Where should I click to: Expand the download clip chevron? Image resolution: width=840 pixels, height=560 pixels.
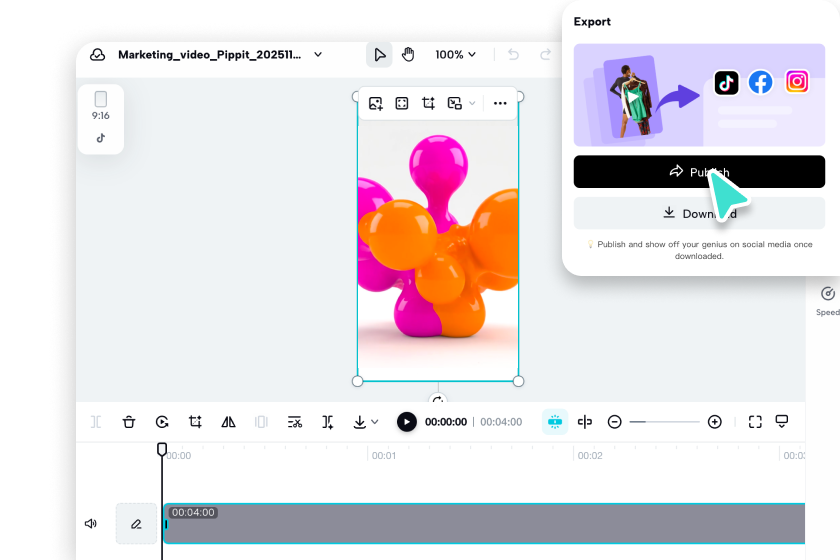375,422
